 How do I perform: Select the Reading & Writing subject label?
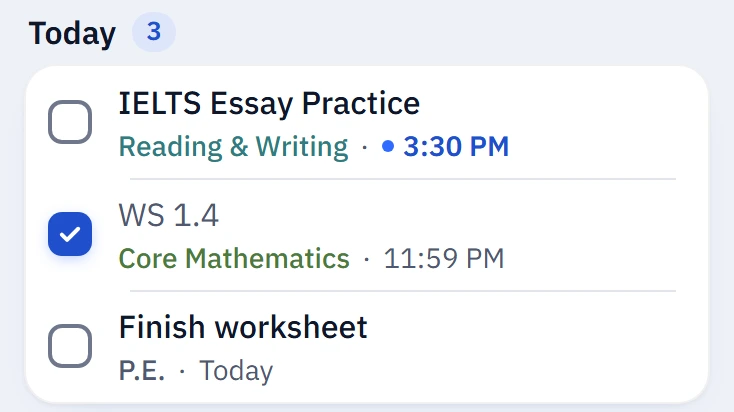[x=234, y=147]
